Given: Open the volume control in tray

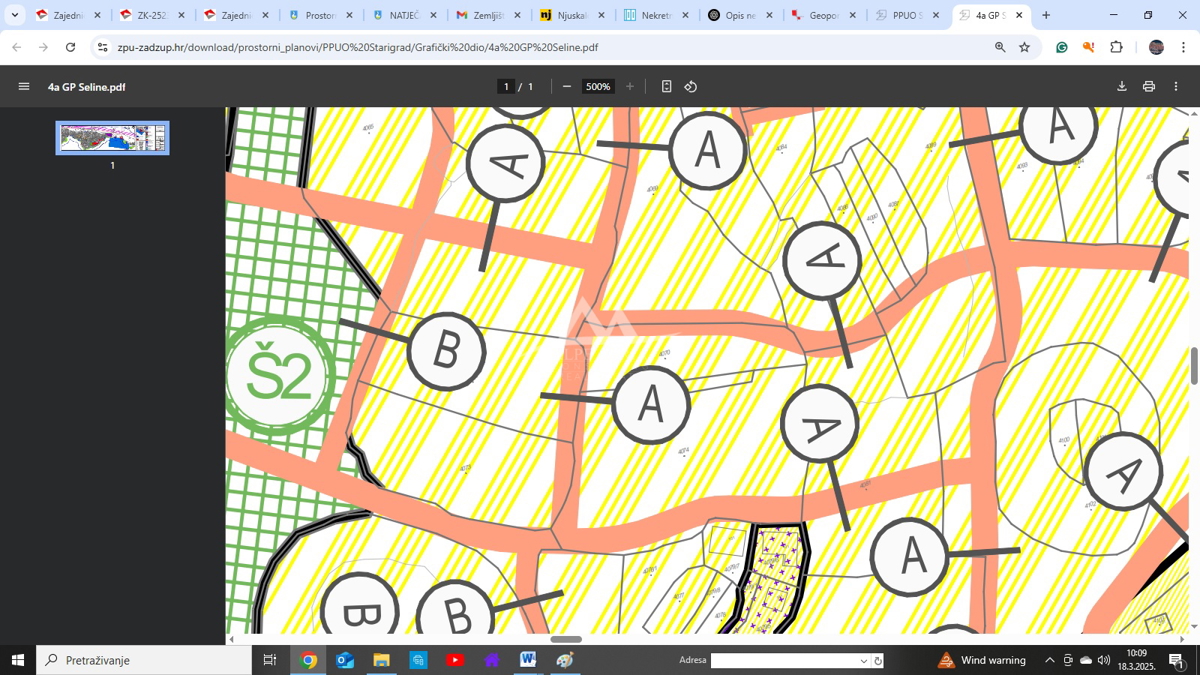Looking at the screenshot, I should coord(1104,660).
